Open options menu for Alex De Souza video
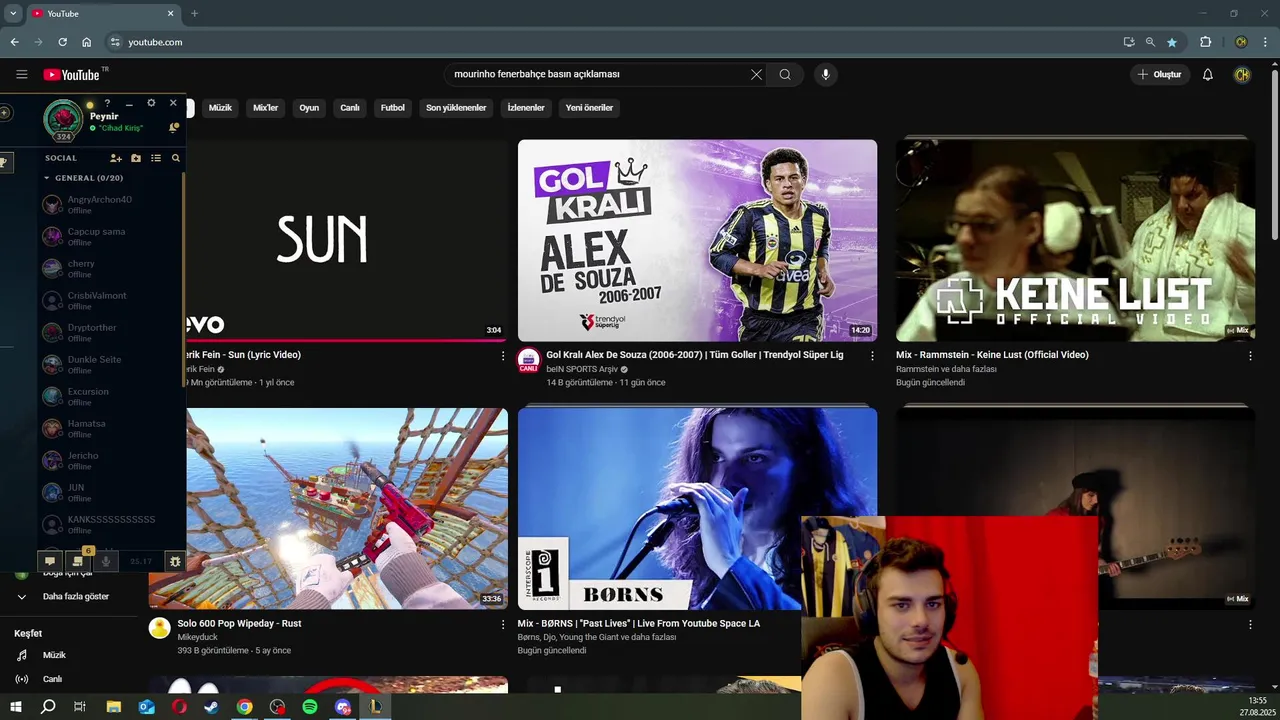1280x720 pixels. click(872, 355)
